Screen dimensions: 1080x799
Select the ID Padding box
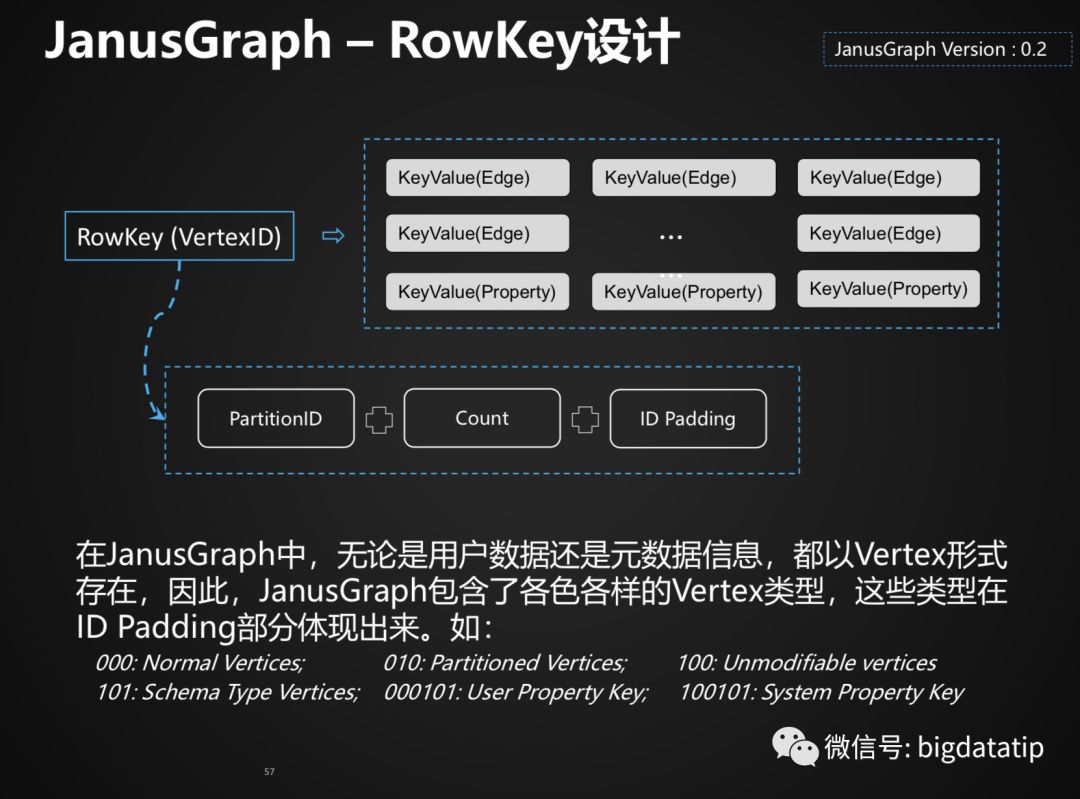(x=687, y=419)
